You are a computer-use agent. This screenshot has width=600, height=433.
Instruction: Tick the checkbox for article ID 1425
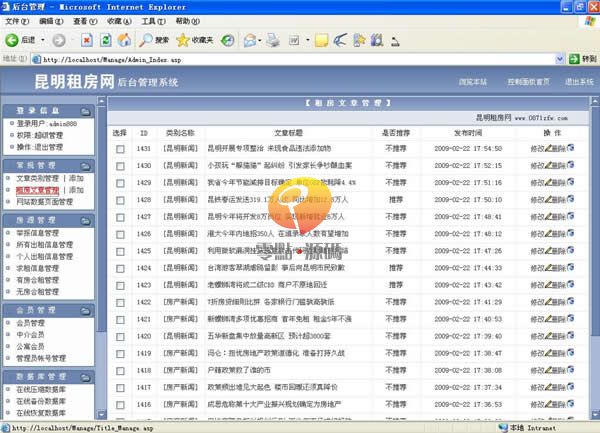120,251
